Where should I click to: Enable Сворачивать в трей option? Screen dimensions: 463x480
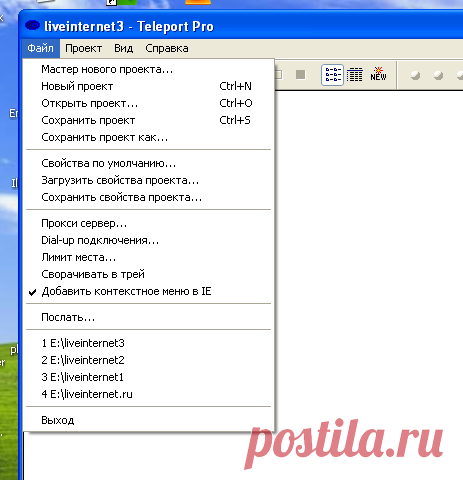149,274
